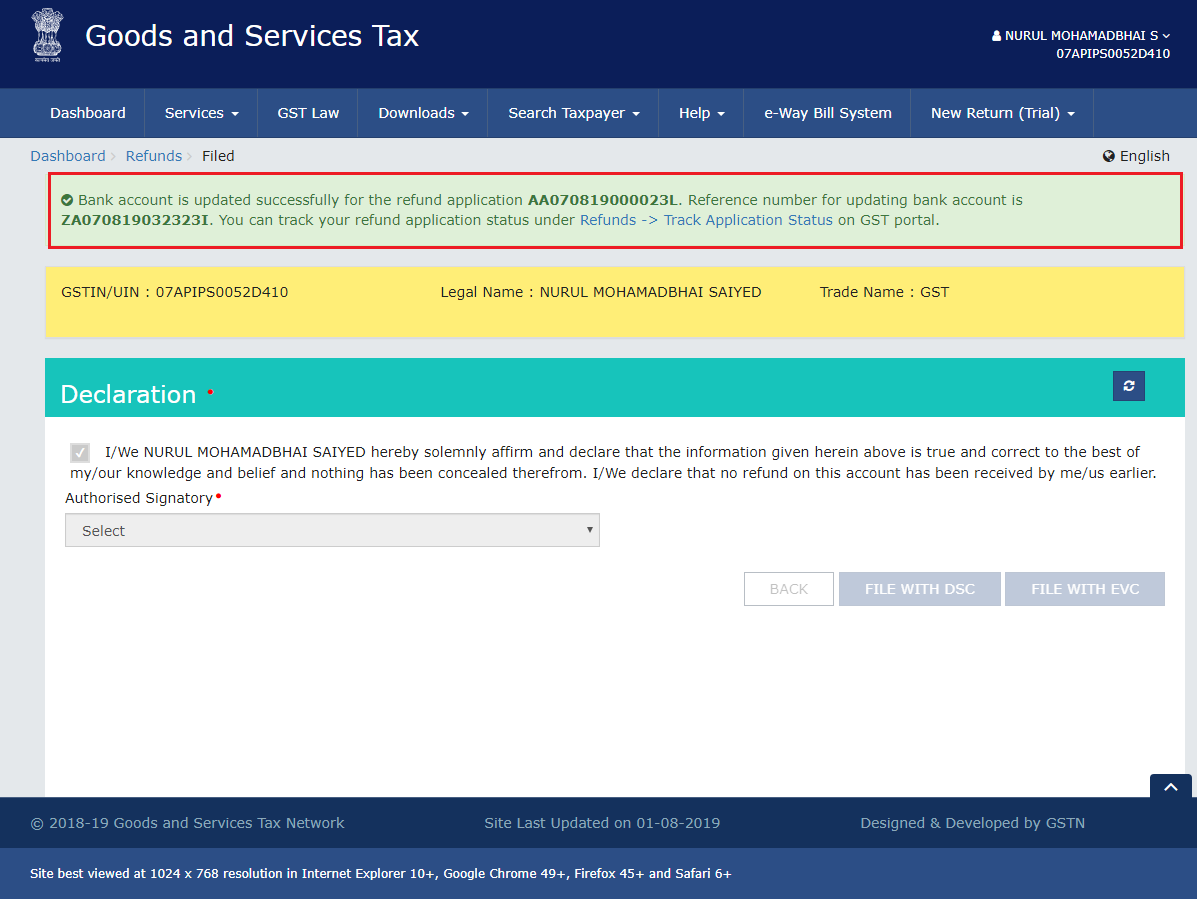Follow the Refunds breadcrumb link
Screen dimensions: 1197x899
153,156
